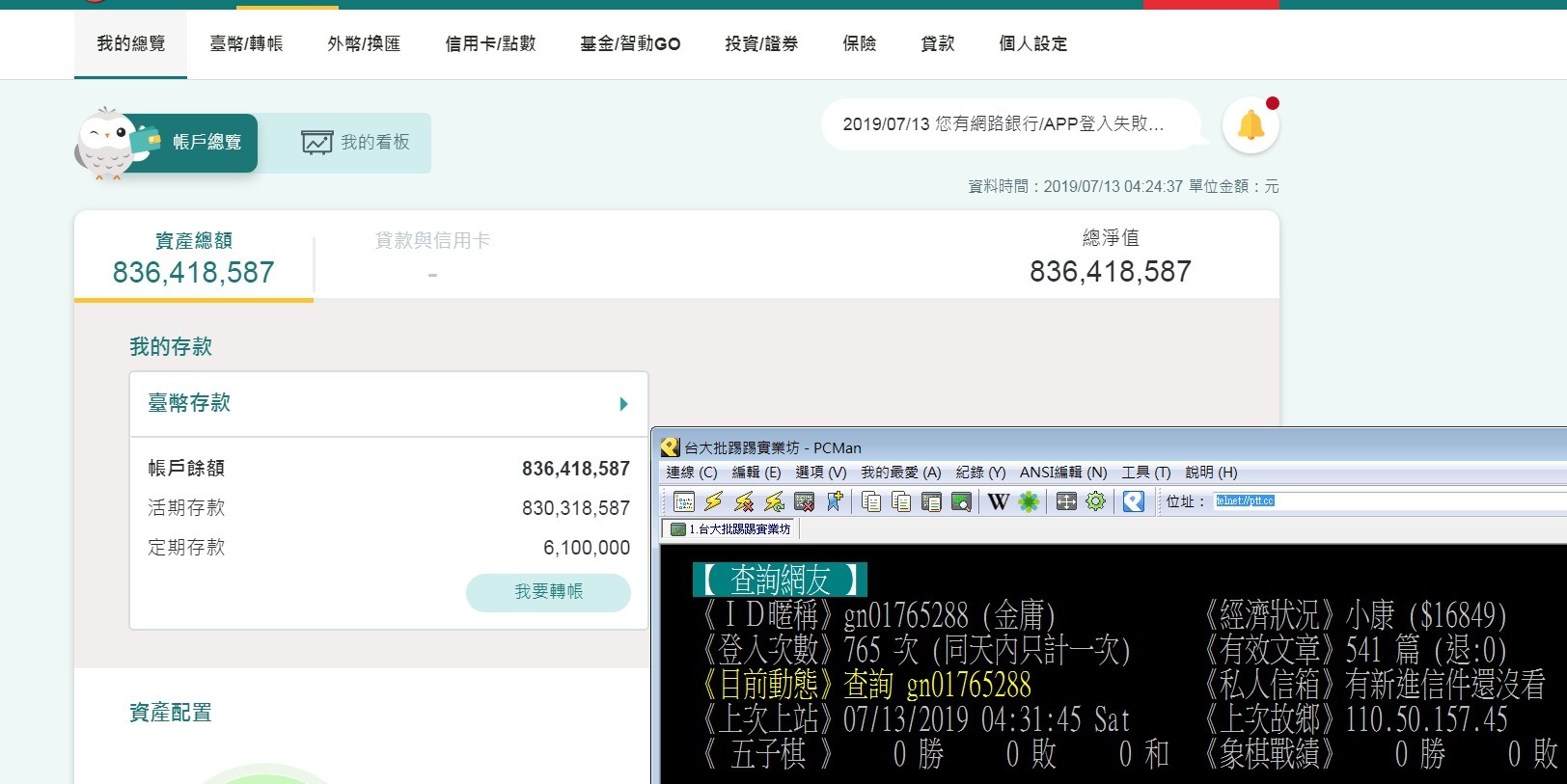Click the notification bell icon
The width and height of the screenshot is (1567, 784).
pyautogui.click(x=1251, y=125)
